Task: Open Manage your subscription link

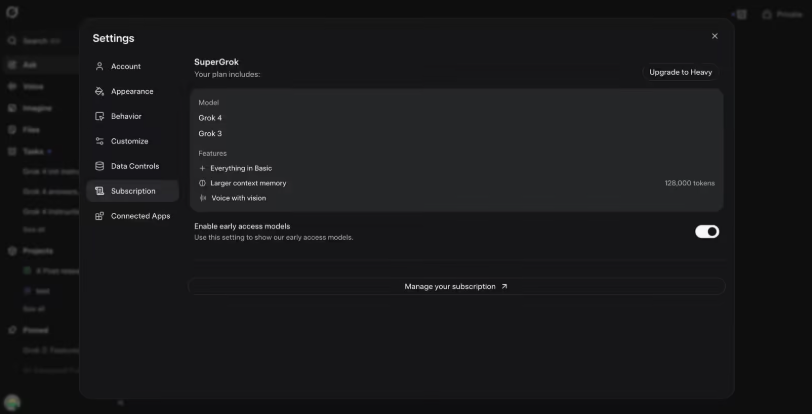Action: [456, 286]
